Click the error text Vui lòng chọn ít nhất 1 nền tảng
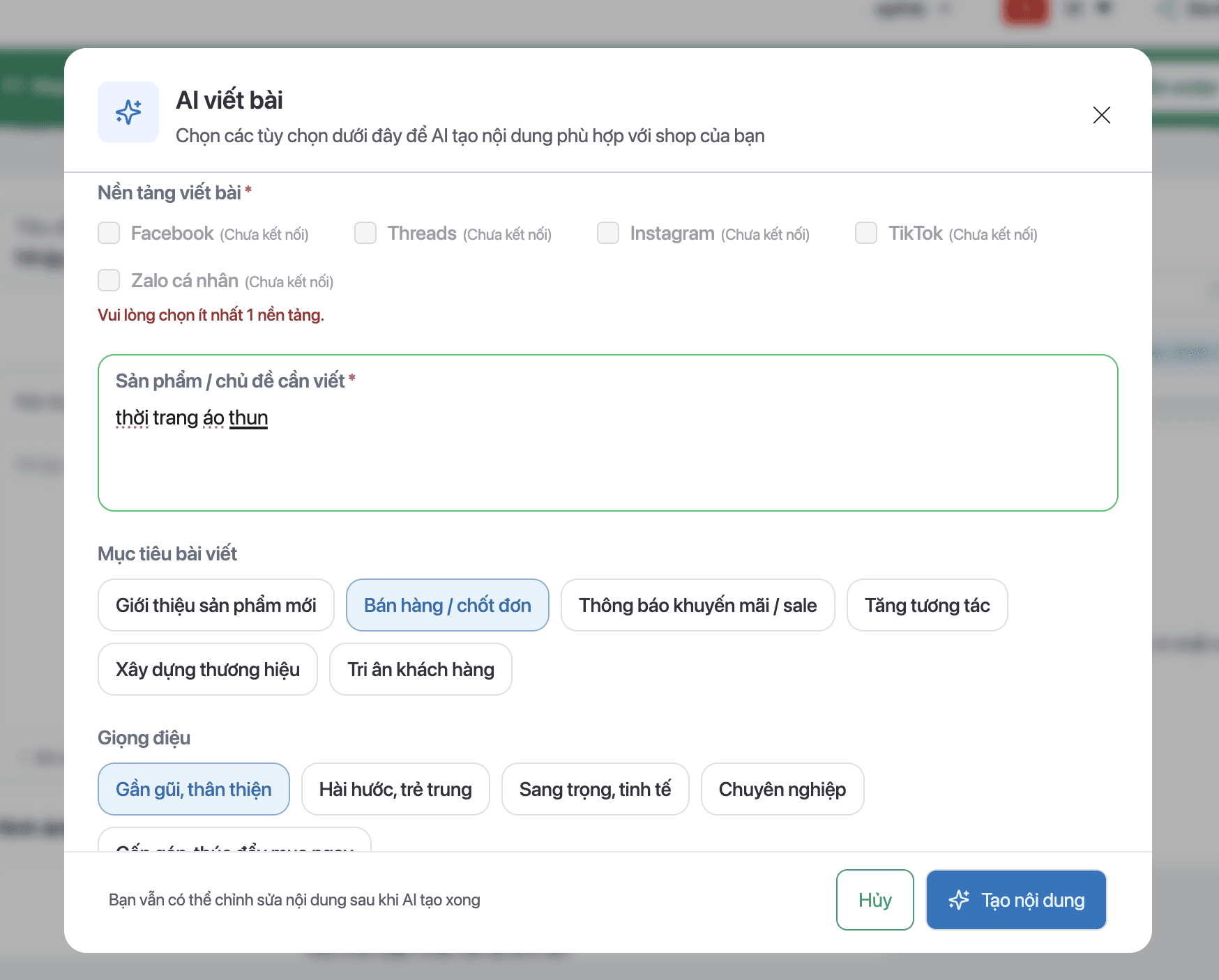The width and height of the screenshot is (1219, 980). [211, 315]
